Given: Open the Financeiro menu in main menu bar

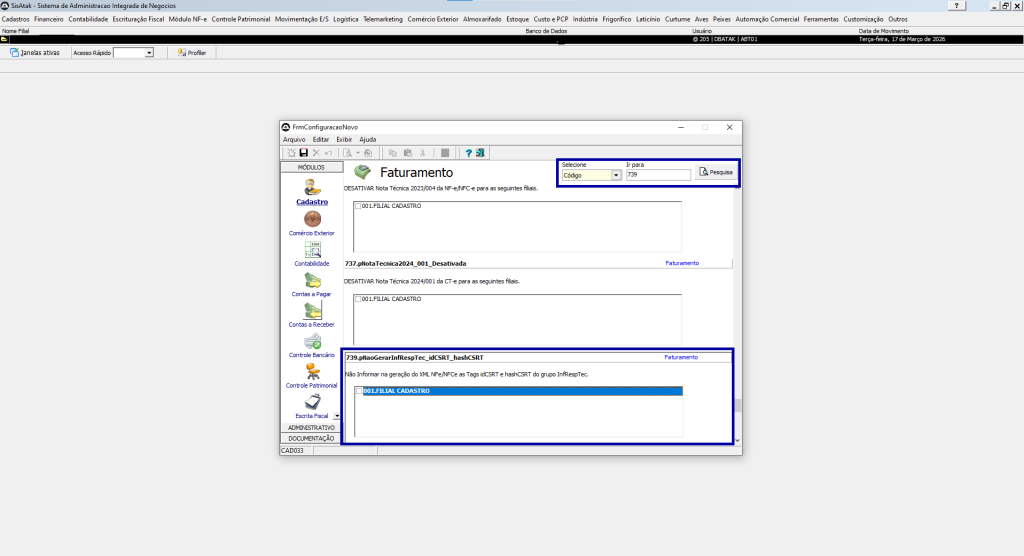Looking at the screenshot, I should coord(48,19).
